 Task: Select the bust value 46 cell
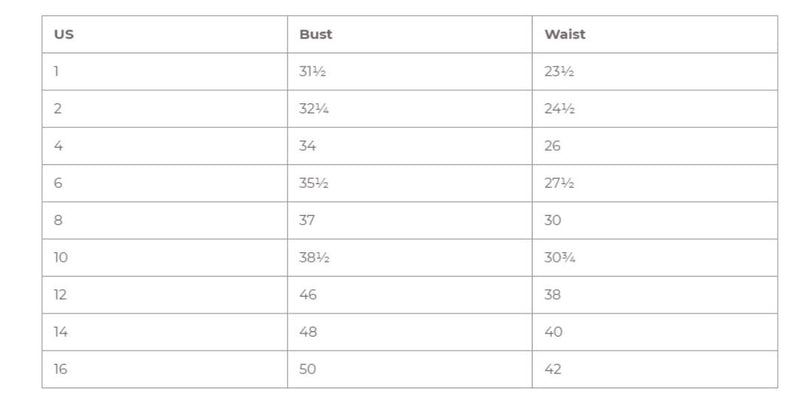click(x=410, y=295)
